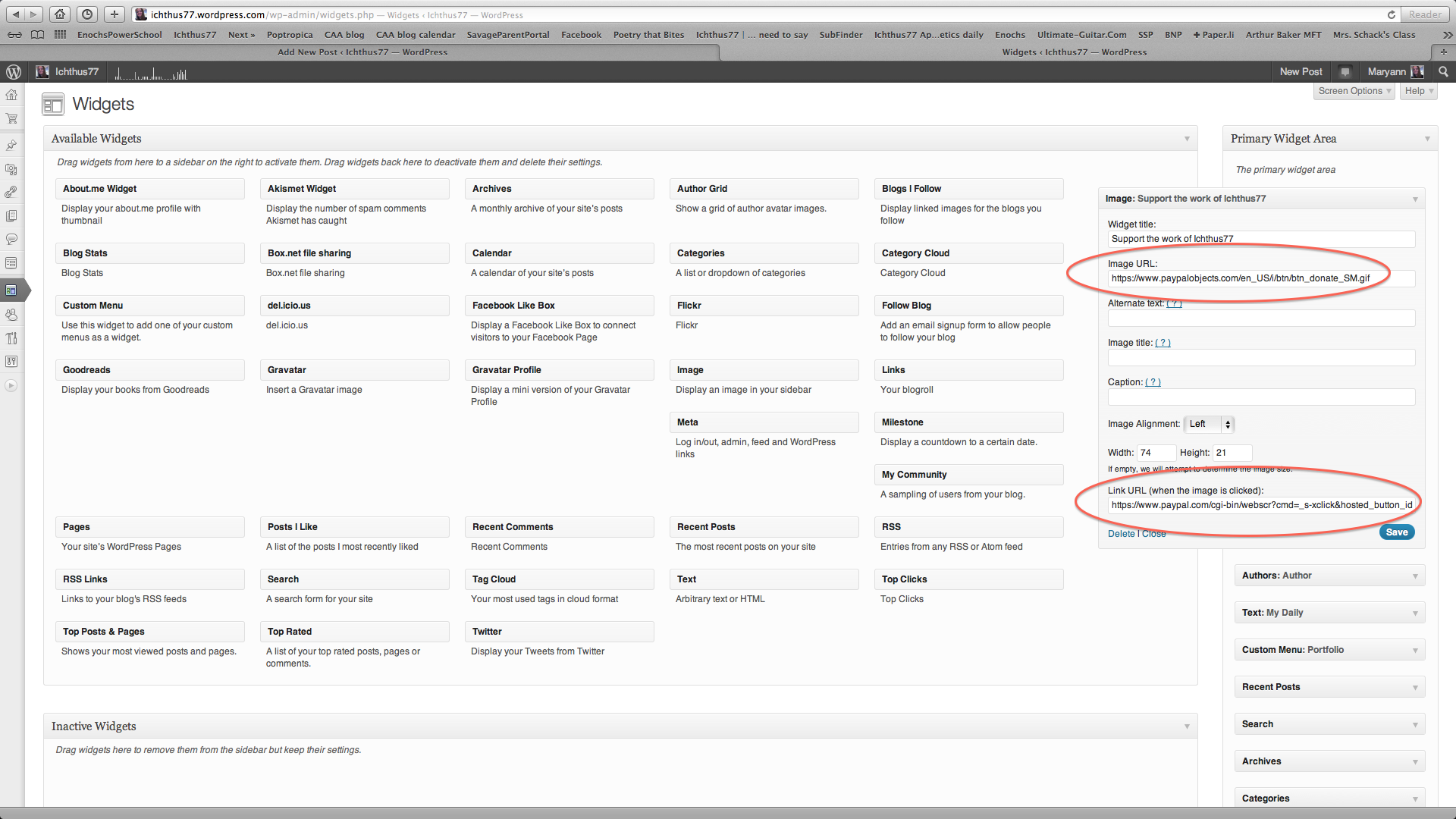
Task: Open the Media icon in sidebar
Action: (x=11, y=169)
